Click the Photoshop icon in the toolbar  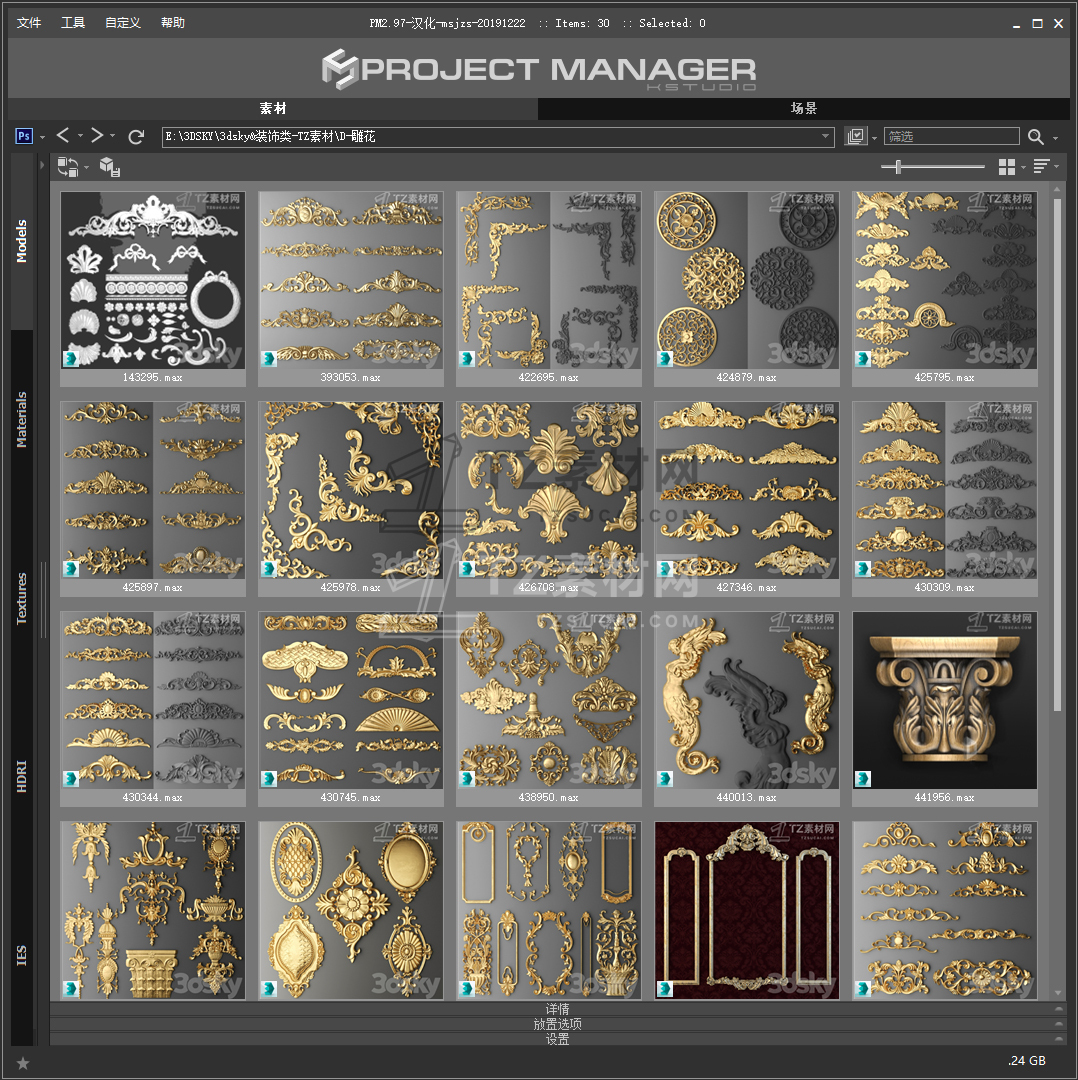23,136
